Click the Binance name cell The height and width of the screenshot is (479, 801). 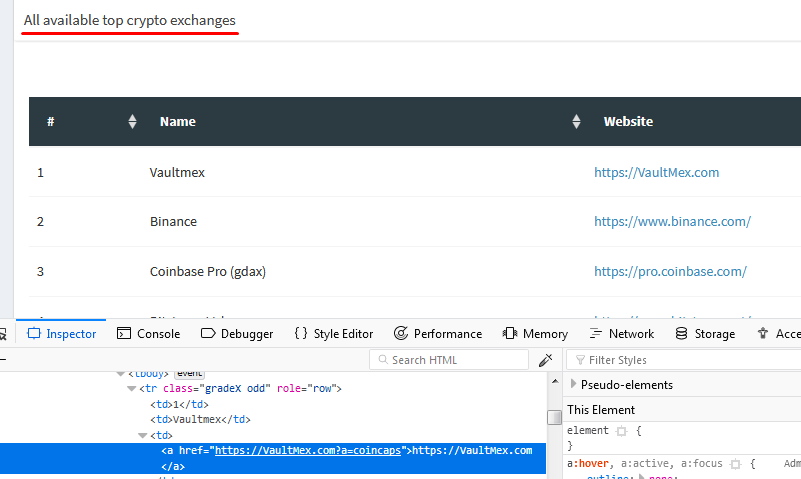coord(173,222)
